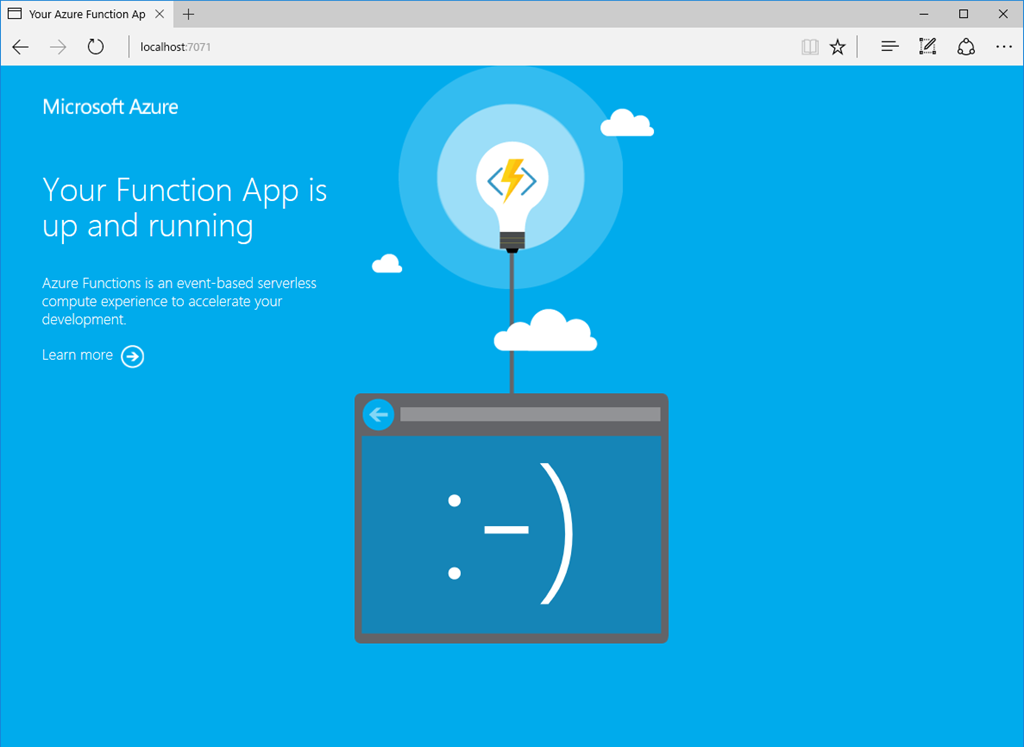Open the Hub three-lines icon
This screenshot has width=1024, height=747.
pyautogui.click(x=889, y=46)
